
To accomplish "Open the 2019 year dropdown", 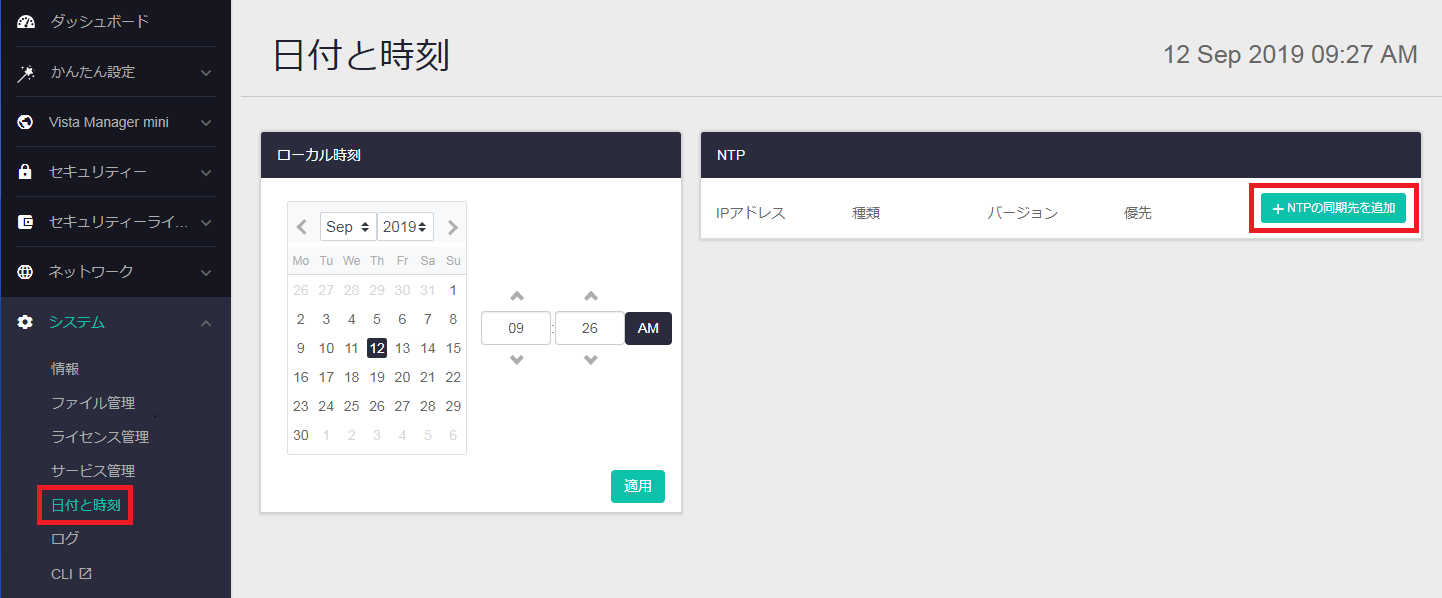I will [405, 227].
